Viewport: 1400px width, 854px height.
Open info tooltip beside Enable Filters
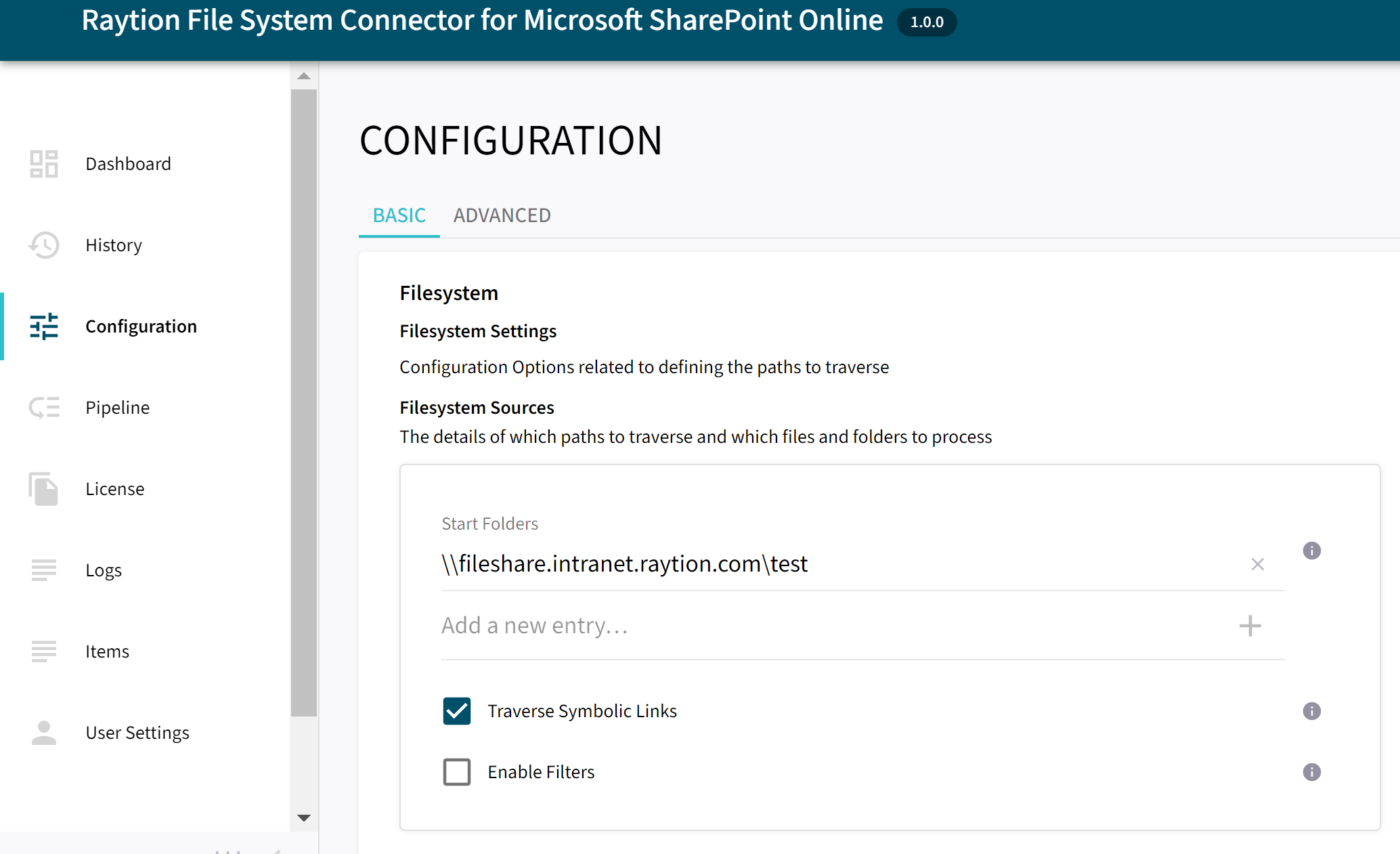[x=1311, y=771]
